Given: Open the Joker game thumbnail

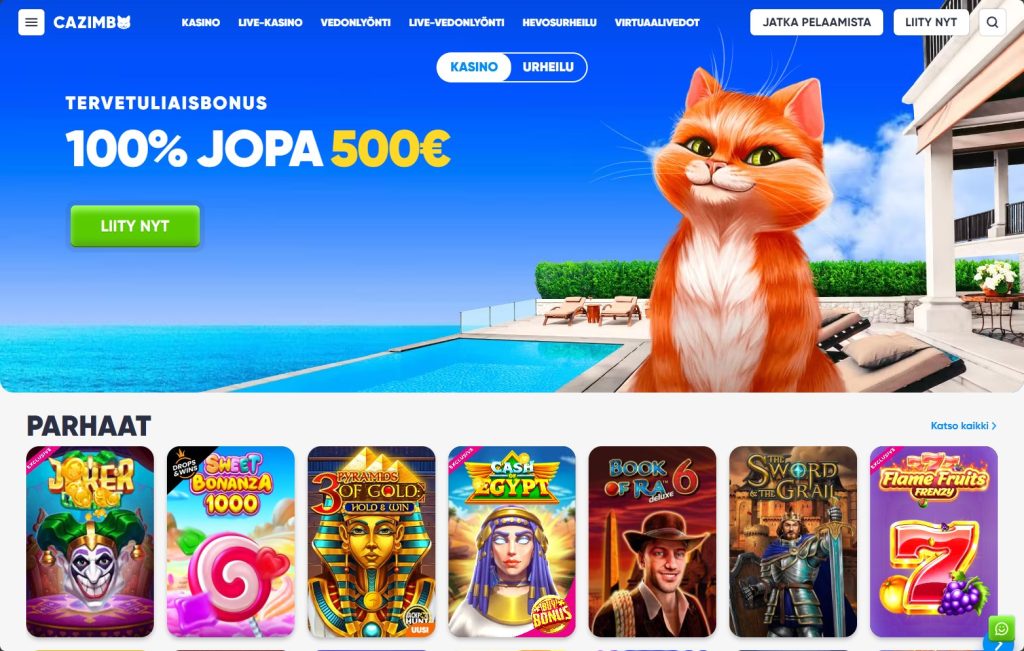Looking at the screenshot, I should pyautogui.click(x=90, y=541).
